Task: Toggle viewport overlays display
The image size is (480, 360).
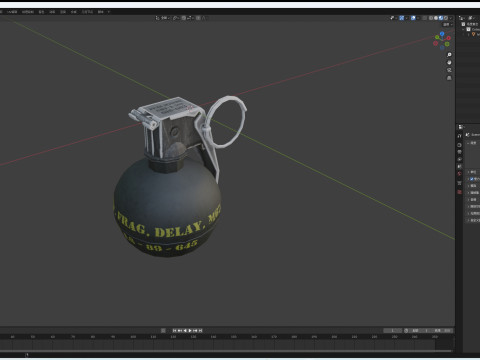Action: 413,18
